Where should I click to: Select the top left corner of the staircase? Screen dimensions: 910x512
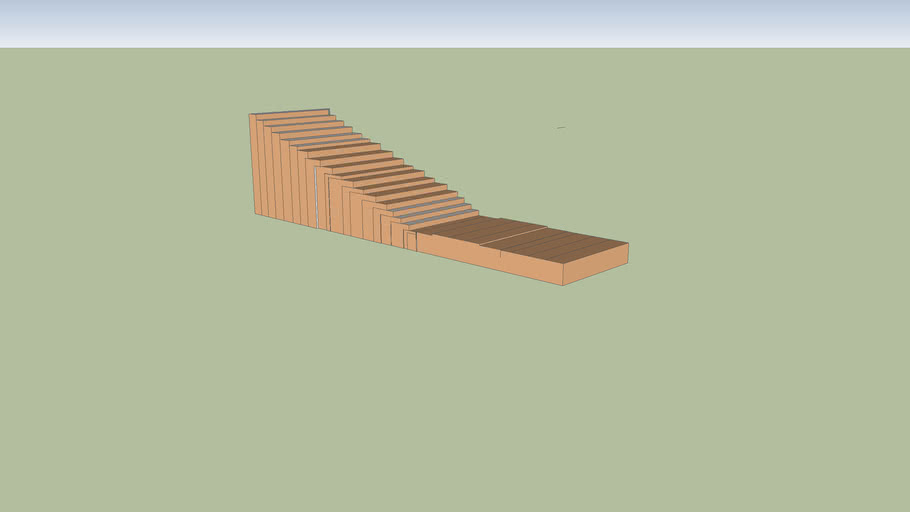coord(250,114)
